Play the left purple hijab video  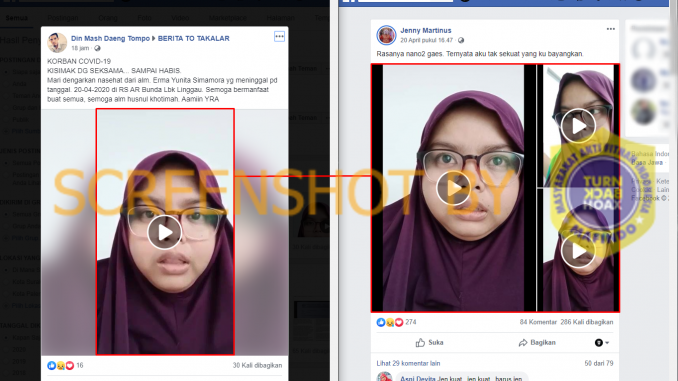click(164, 232)
